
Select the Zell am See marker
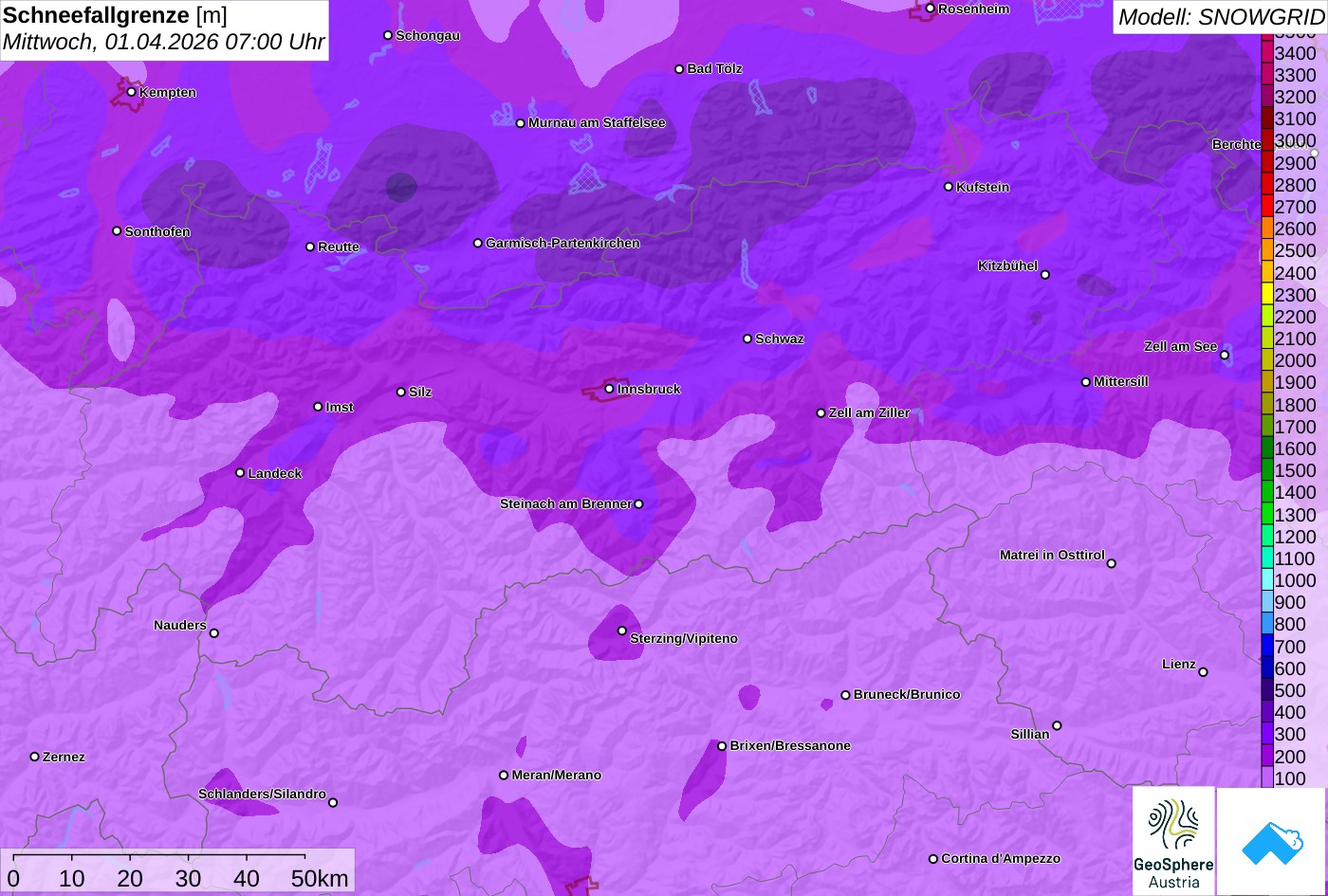(1225, 356)
